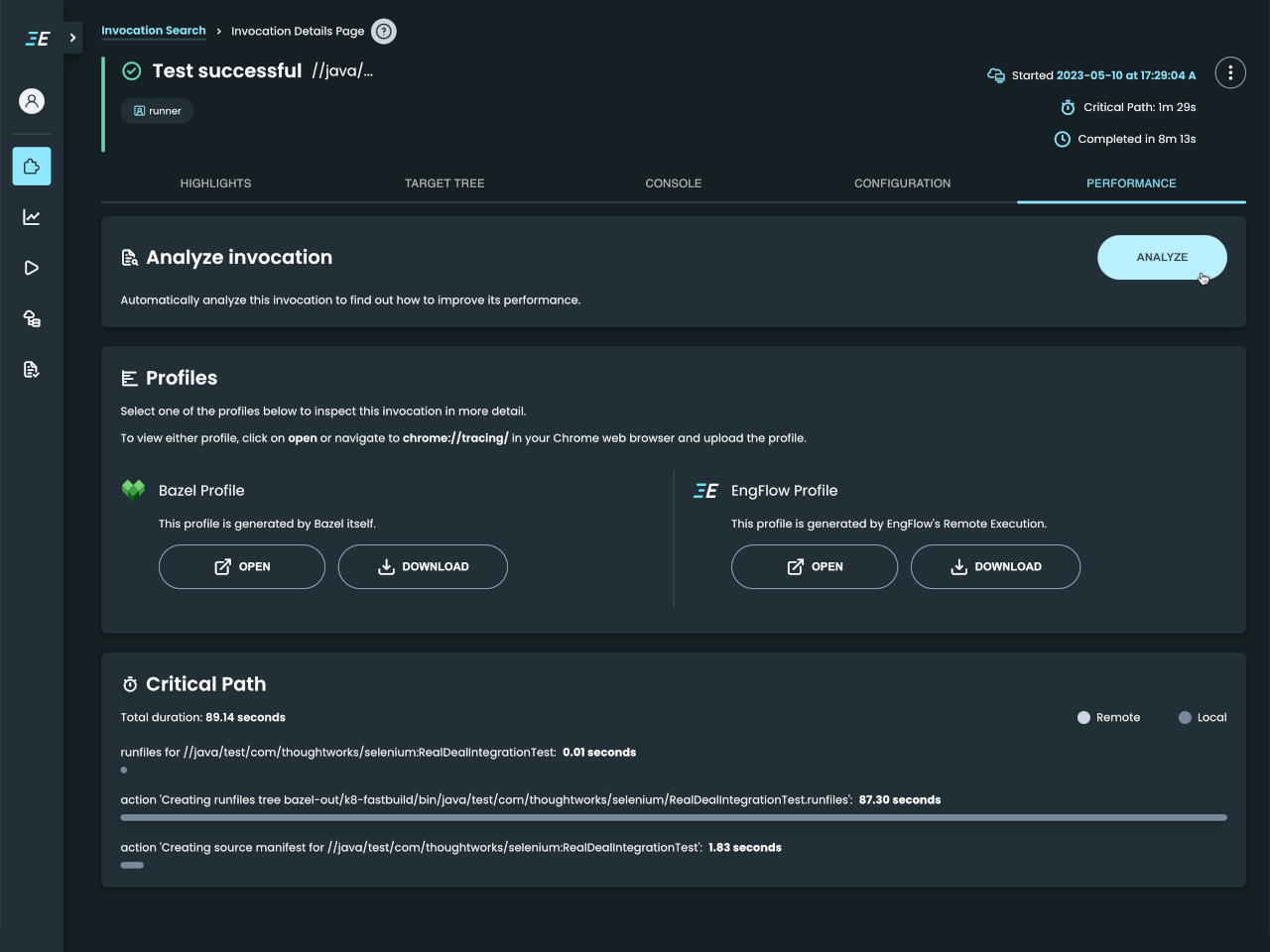Open the Console tab
Screen dimensions: 1270x952
674,183
